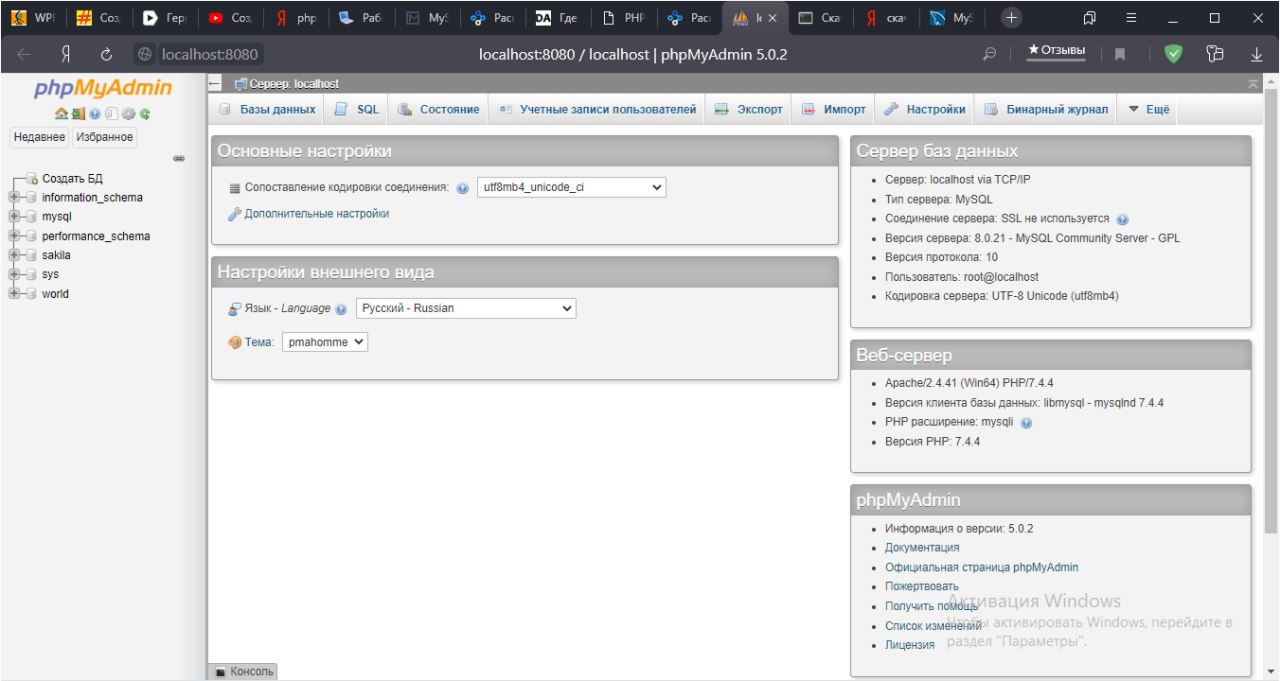This screenshot has width=1280, height=681.
Task: Open a new browser tab with plus button
Action: 1012,18
